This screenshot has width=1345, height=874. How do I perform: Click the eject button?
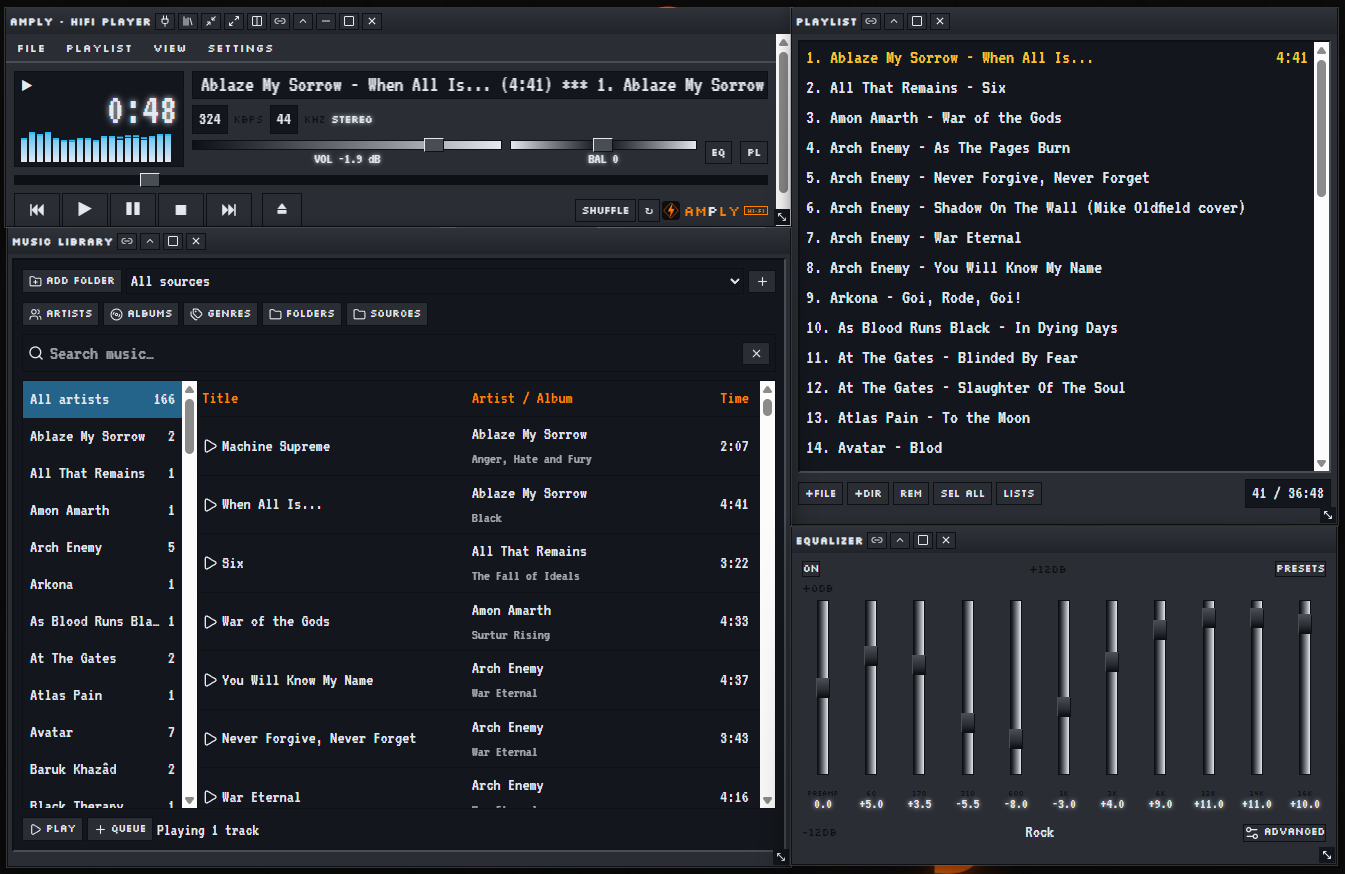(282, 210)
